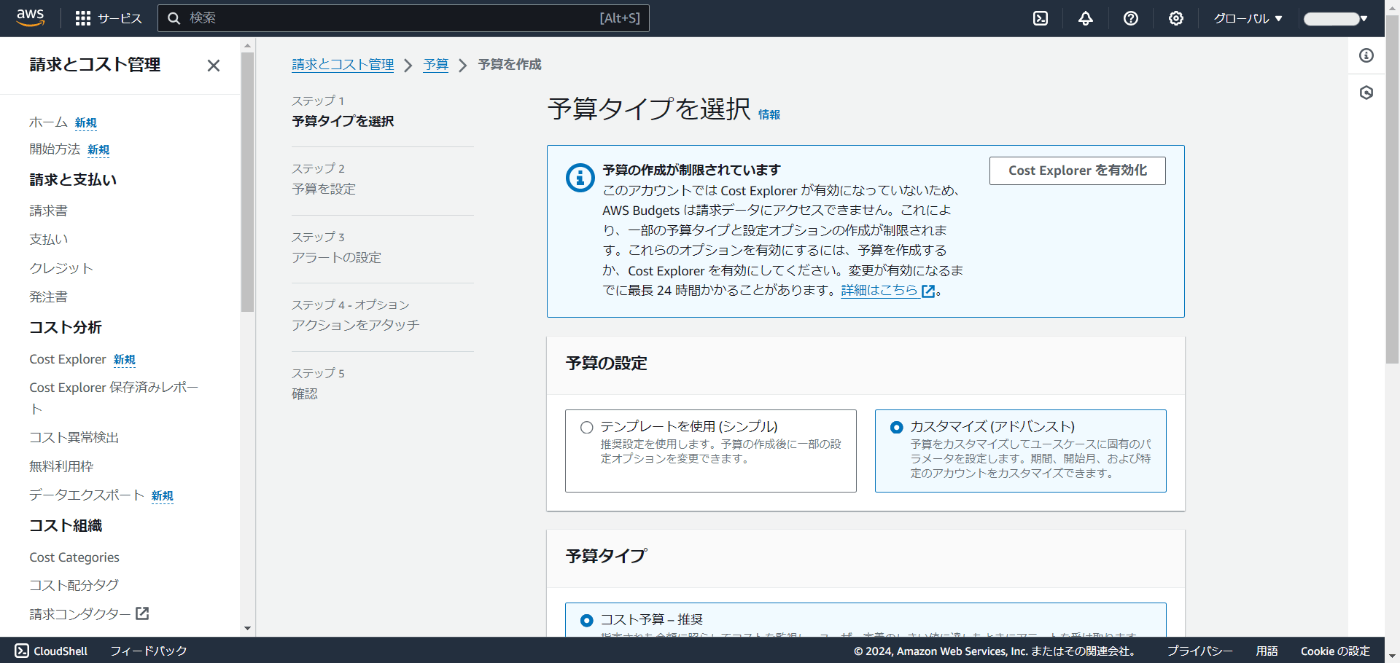Open 無料利用枠 in the sidebar

(61, 466)
